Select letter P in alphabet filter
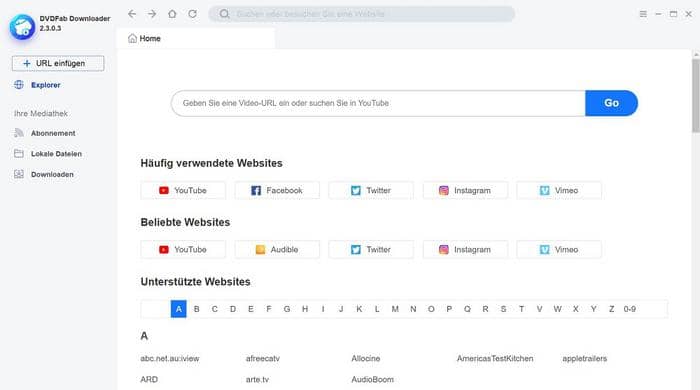The height and width of the screenshot is (390, 700). [449, 309]
